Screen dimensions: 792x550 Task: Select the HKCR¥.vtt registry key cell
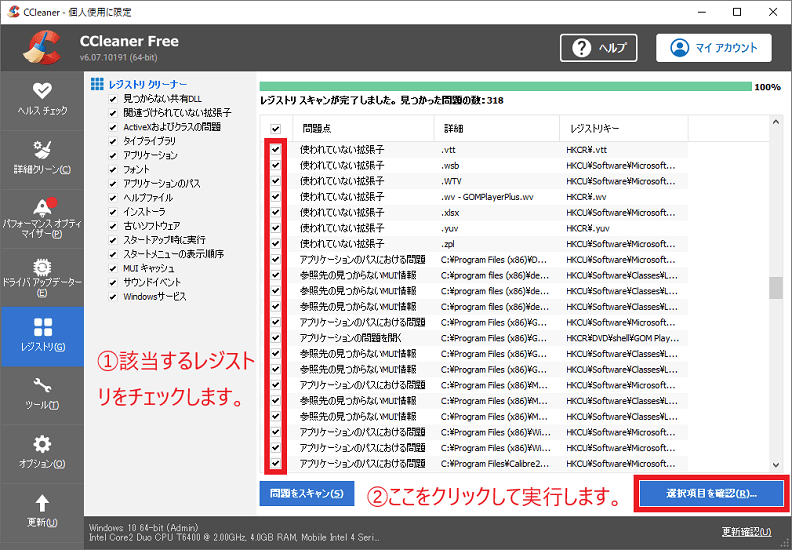pos(586,150)
